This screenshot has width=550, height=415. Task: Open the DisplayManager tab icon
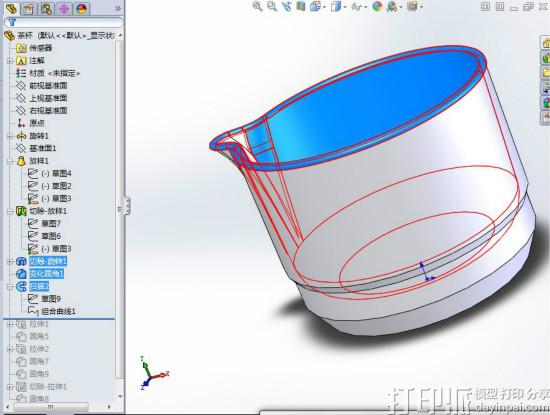tap(81, 9)
